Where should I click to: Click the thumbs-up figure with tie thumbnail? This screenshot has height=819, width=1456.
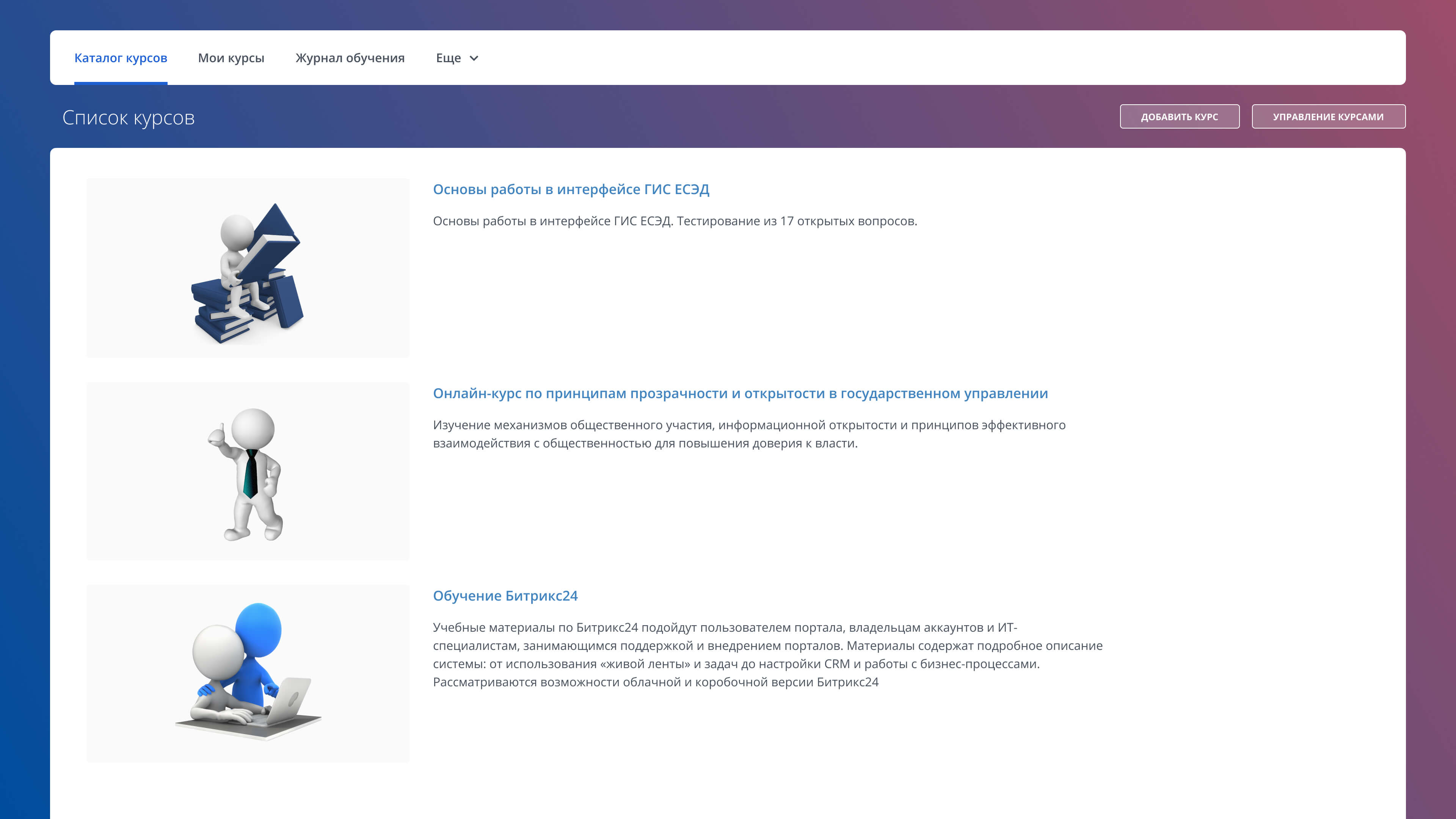click(x=248, y=471)
